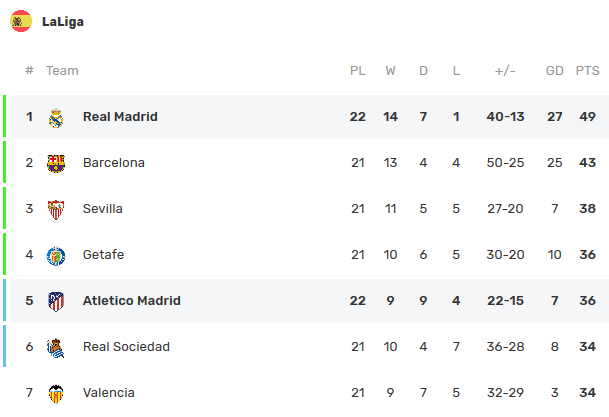The width and height of the screenshot is (609, 417).
Task: Open the LaLiga league title link
Action: (x=63, y=22)
